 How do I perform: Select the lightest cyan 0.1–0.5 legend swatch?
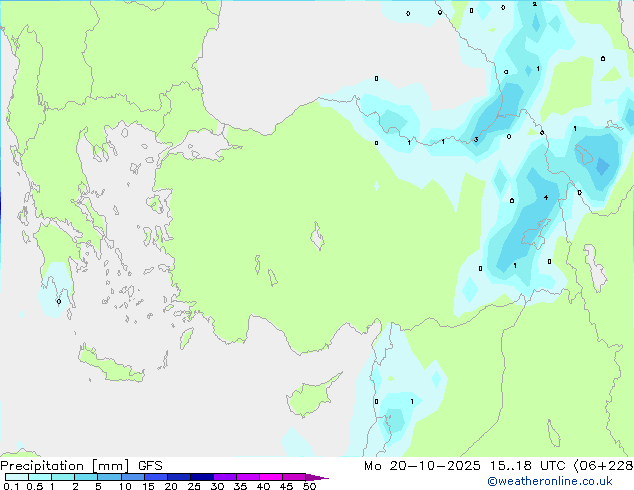(17, 477)
